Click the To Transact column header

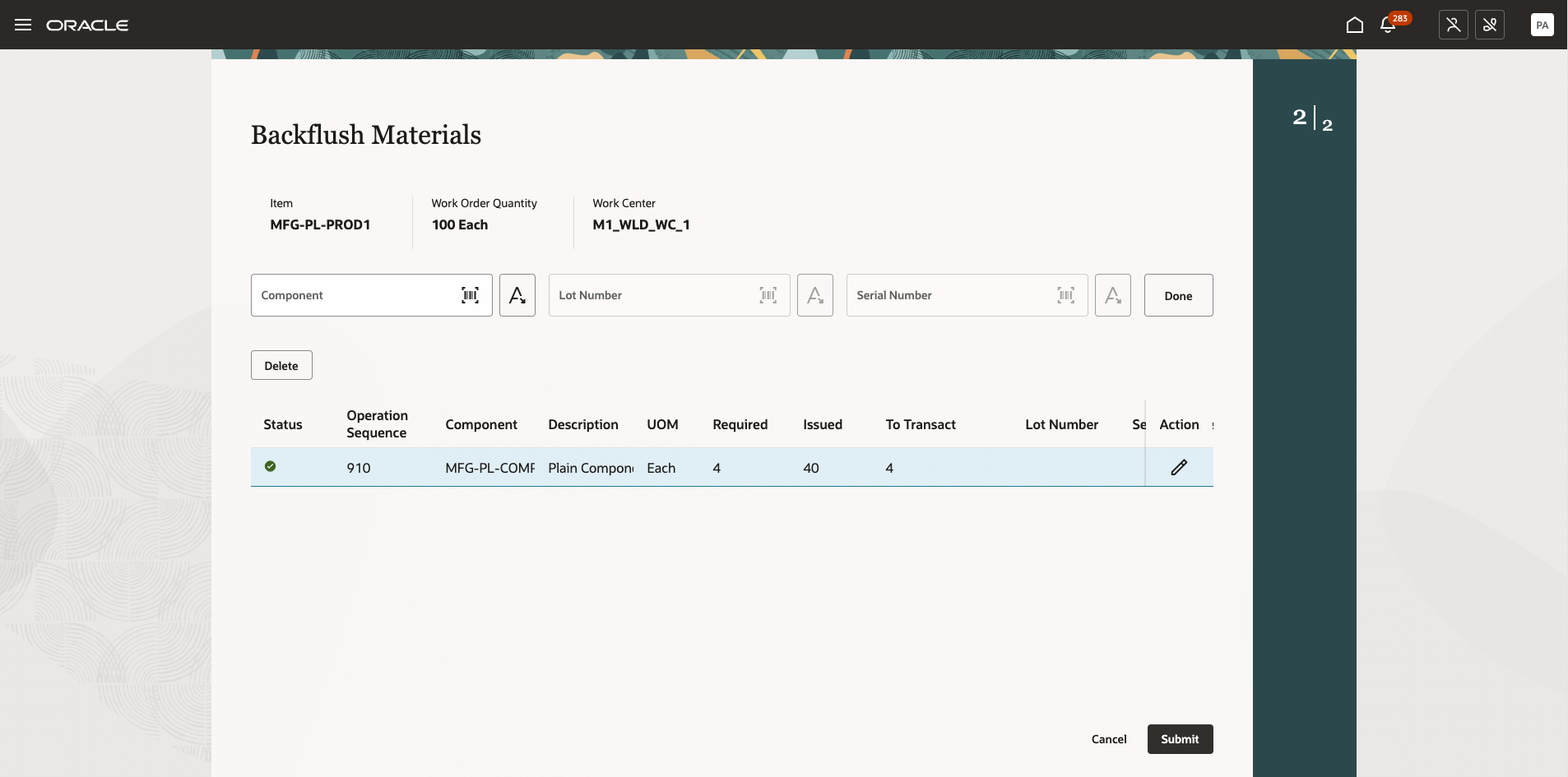coord(921,424)
